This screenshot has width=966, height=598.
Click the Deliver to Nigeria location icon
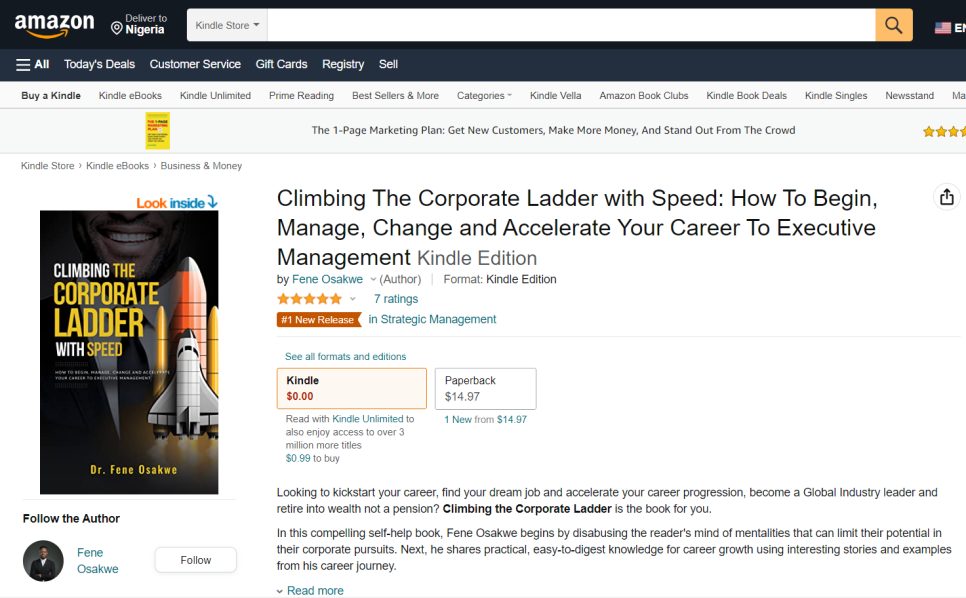click(117, 28)
